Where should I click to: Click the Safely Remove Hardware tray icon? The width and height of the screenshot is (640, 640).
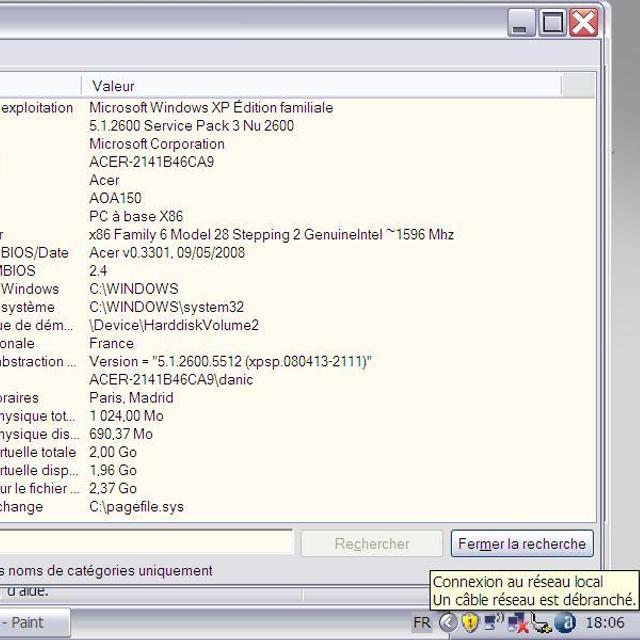pyautogui.click(x=541, y=622)
